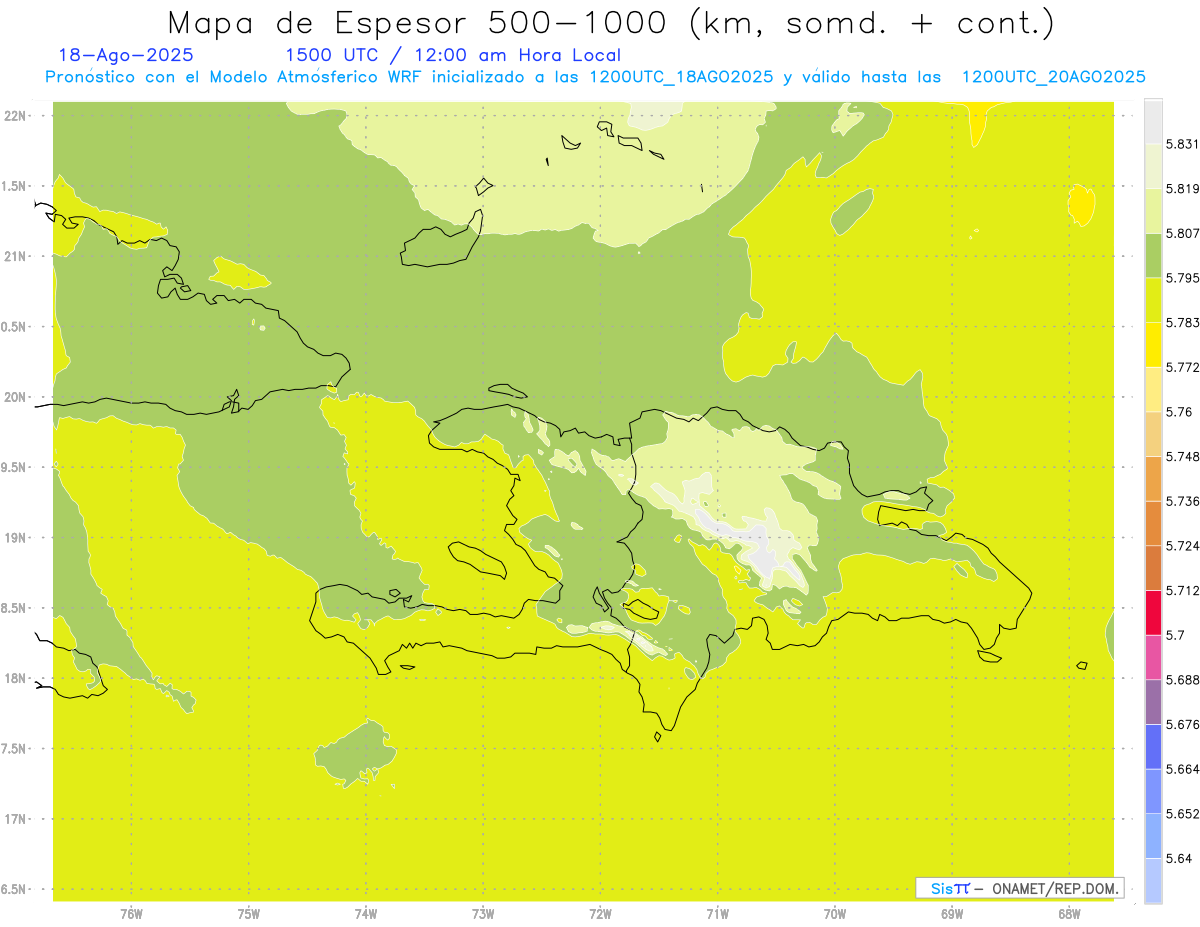Click the '70W' longitude label
1200x927 pixels.
[835, 914]
